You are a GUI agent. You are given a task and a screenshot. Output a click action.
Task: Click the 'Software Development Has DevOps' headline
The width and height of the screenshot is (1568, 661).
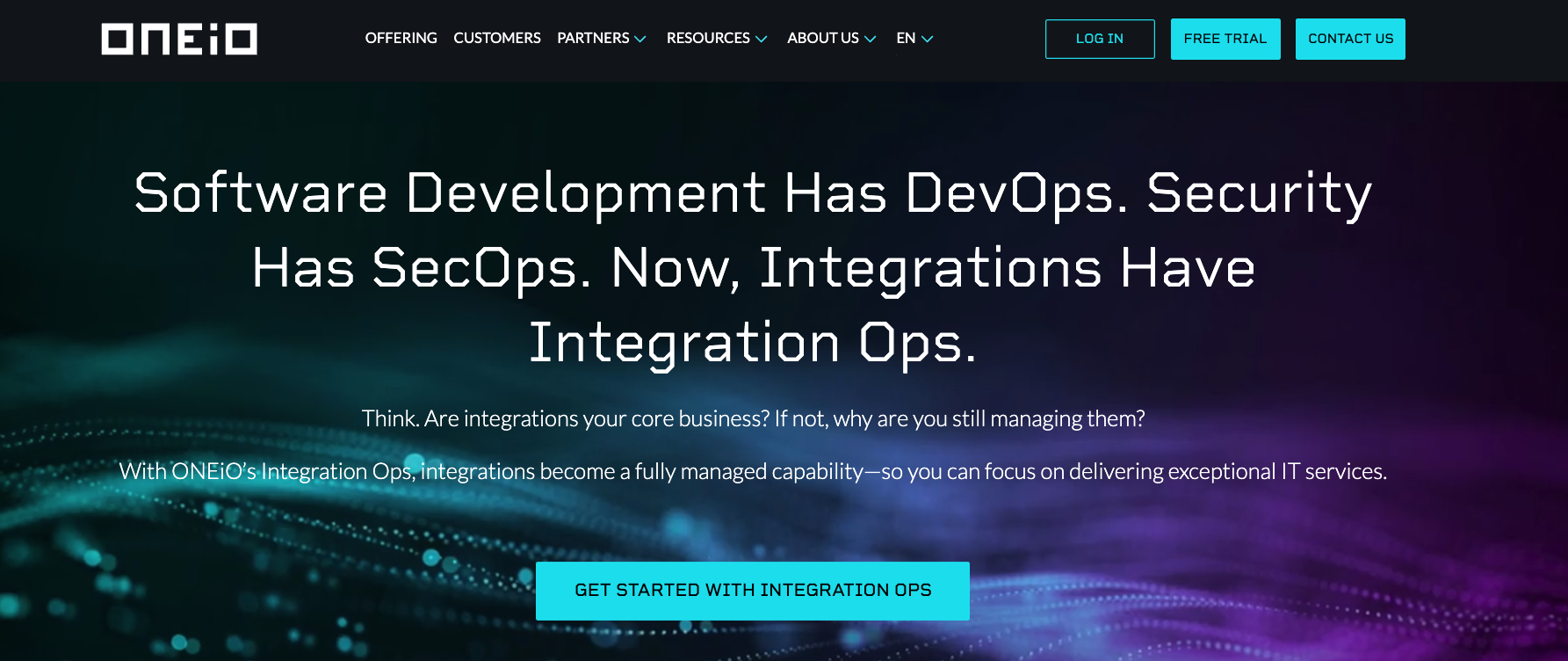click(x=753, y=193)
